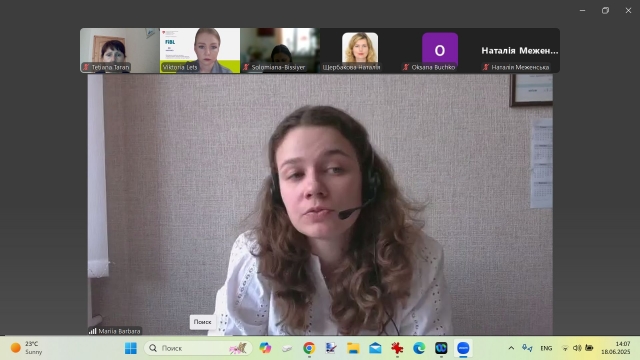Restore down the Zoom window
640x360 pixels.
(x=605, y=11)
